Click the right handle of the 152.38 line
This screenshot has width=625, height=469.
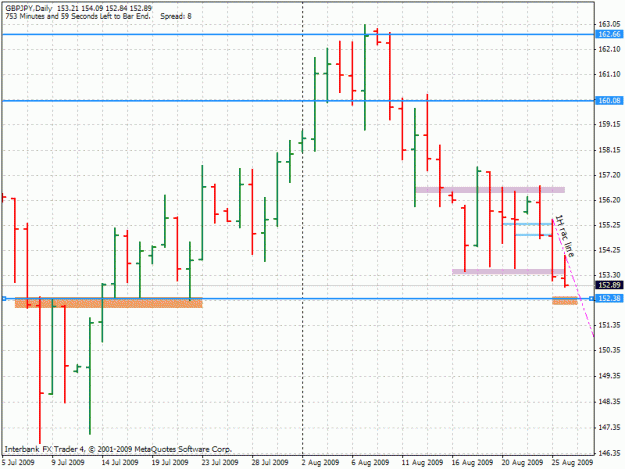(592, 298)
